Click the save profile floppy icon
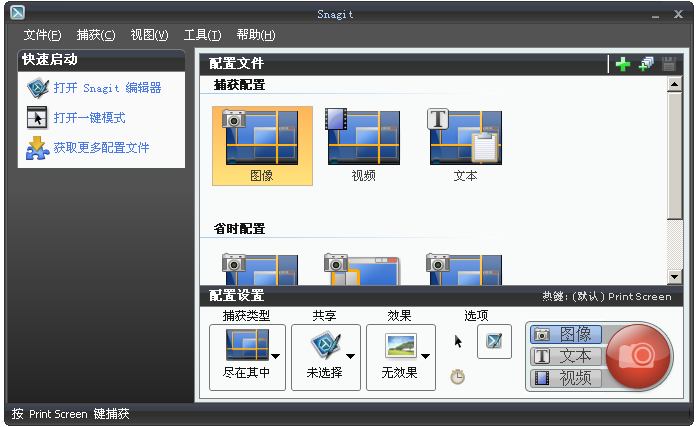 point(669,64)
